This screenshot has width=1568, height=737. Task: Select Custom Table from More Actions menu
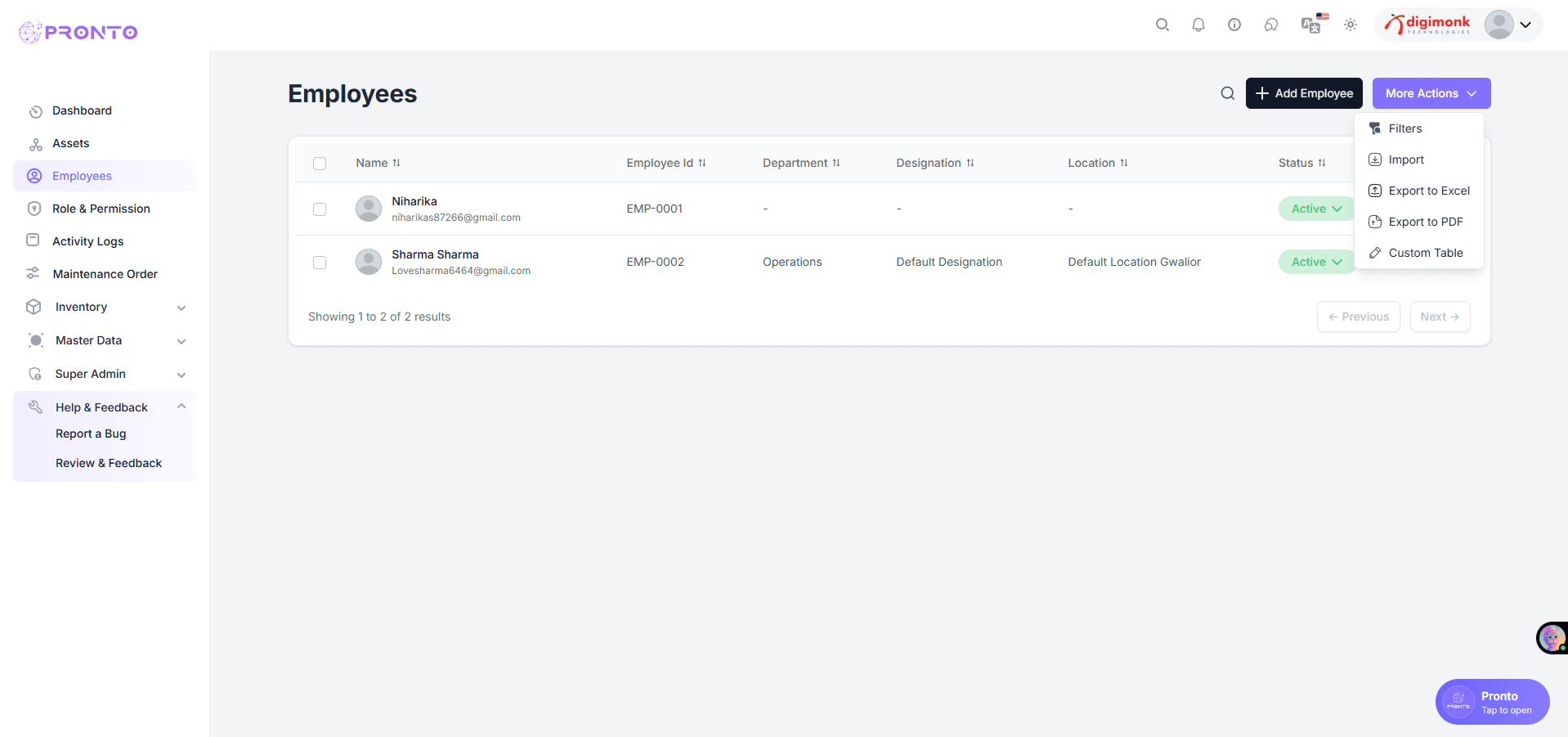pos(1424,253)
